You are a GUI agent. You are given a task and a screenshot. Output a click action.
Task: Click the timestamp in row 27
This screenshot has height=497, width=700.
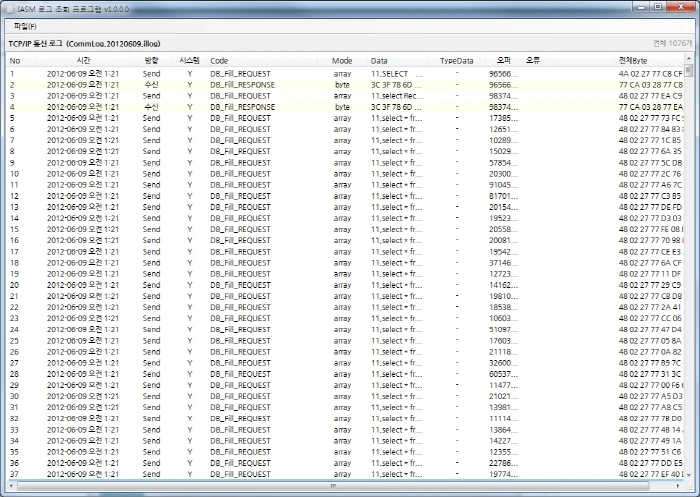click(x=83, y=363)
